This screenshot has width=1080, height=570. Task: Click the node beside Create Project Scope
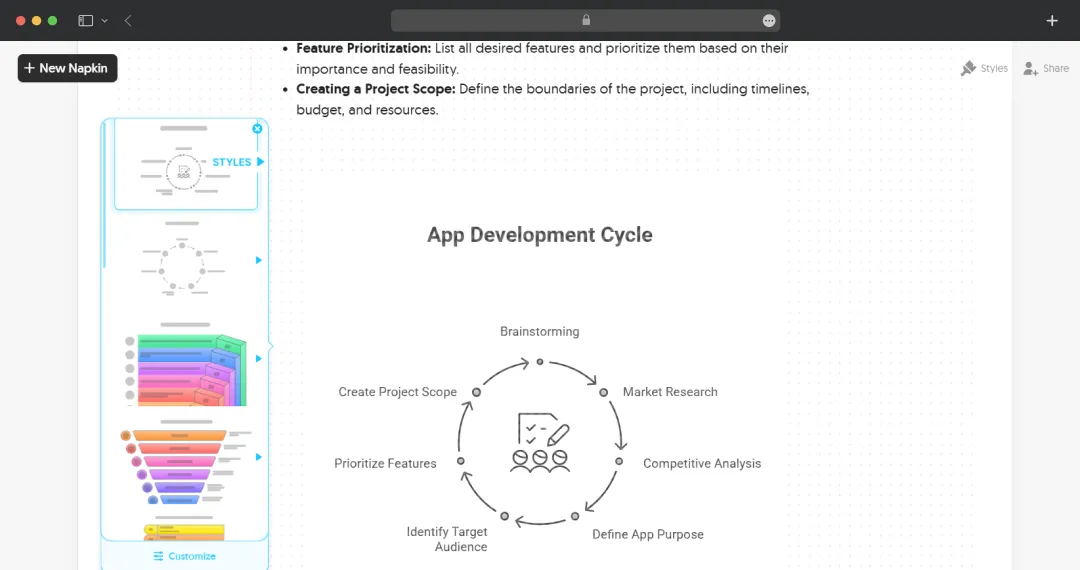(x=476, y=392)
